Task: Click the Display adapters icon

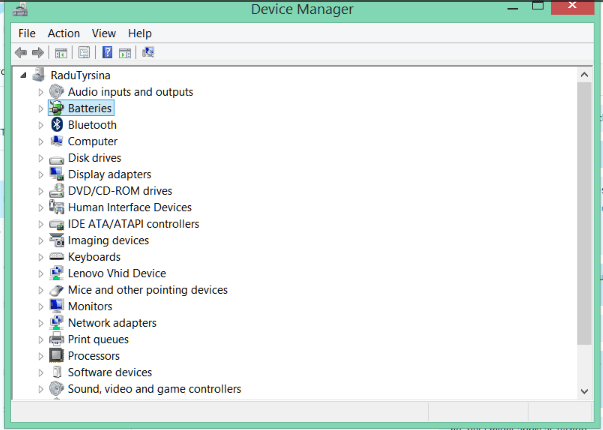Action: 57,174
